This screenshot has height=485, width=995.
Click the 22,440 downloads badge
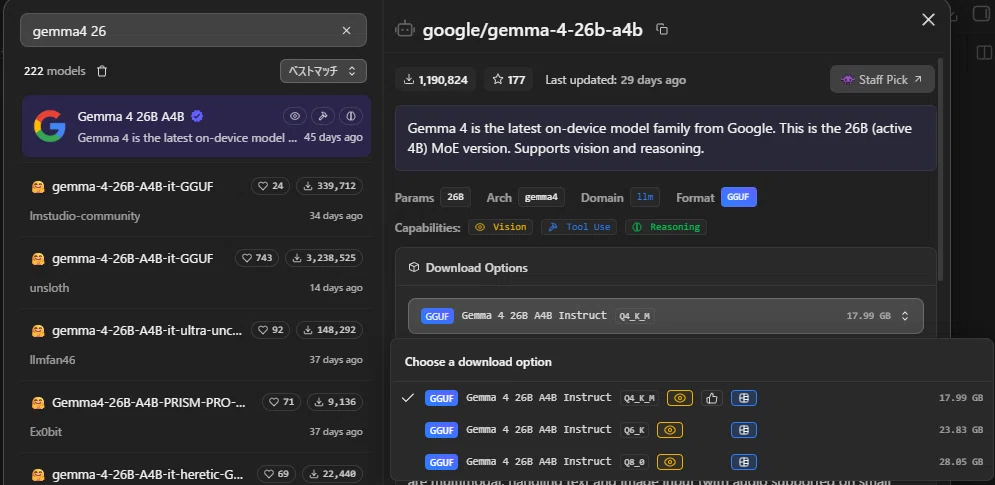(x=333, y=474)
